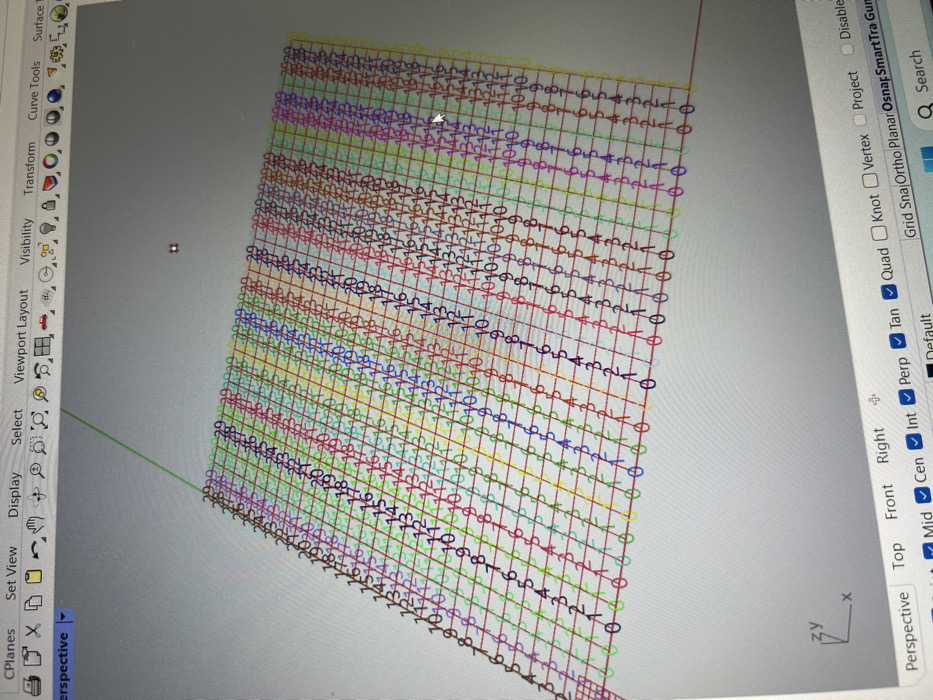
Task: Select the Zoom dynamic magnifier
Action: [36, 470]
